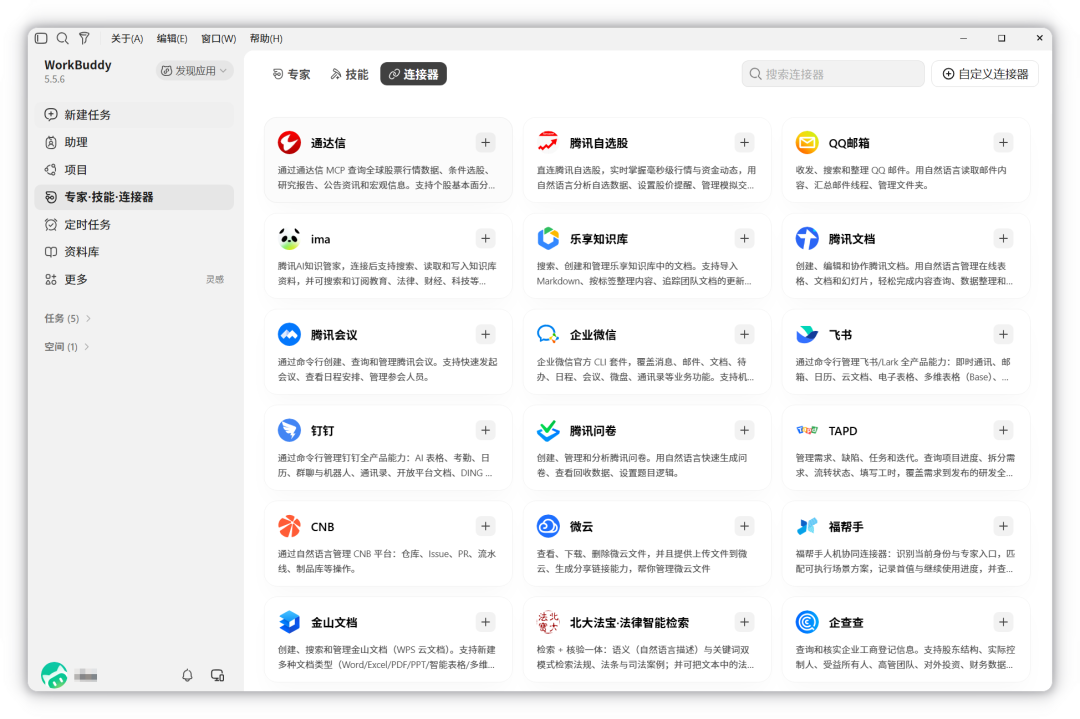Start a 新建任务 in the sidebar
1080x719 pixels.
(134, 115)
